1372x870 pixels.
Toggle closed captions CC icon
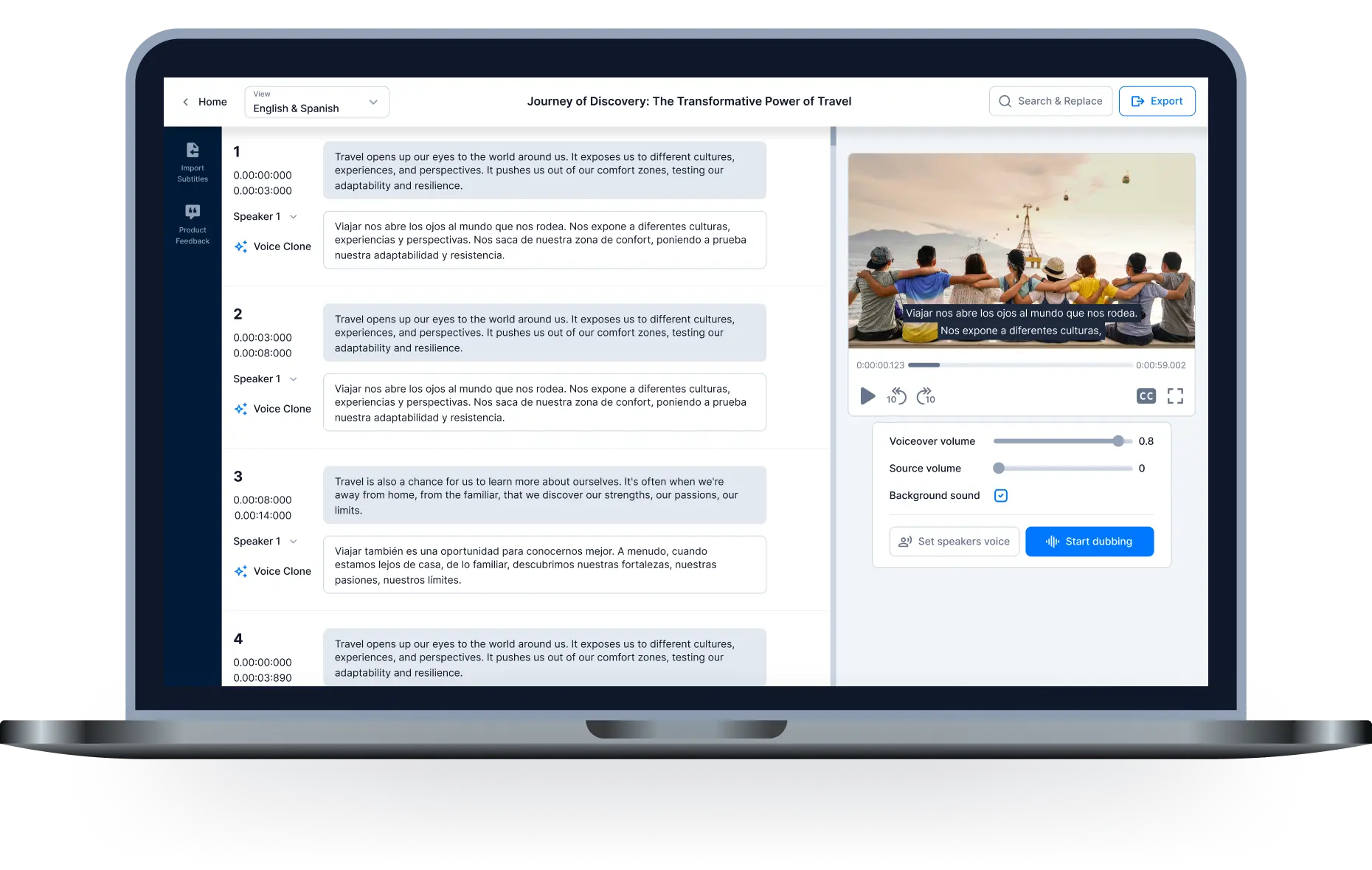point(1146,396)
